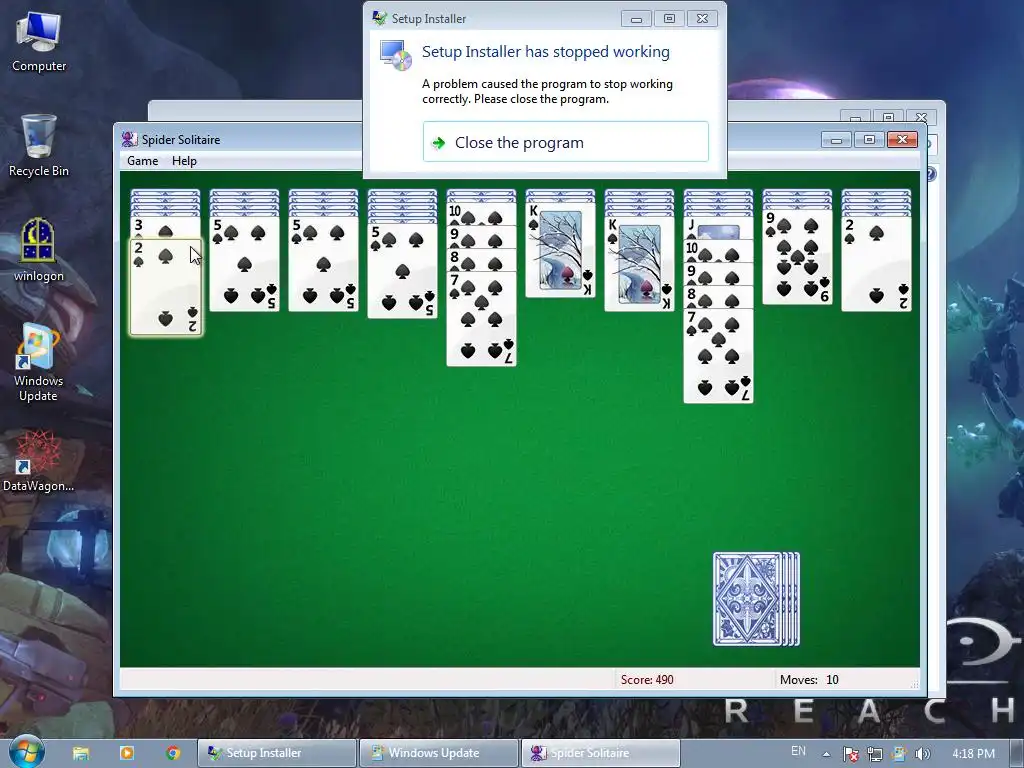
Task: Show hidden tray icons arrow
Action: [826, 754]
